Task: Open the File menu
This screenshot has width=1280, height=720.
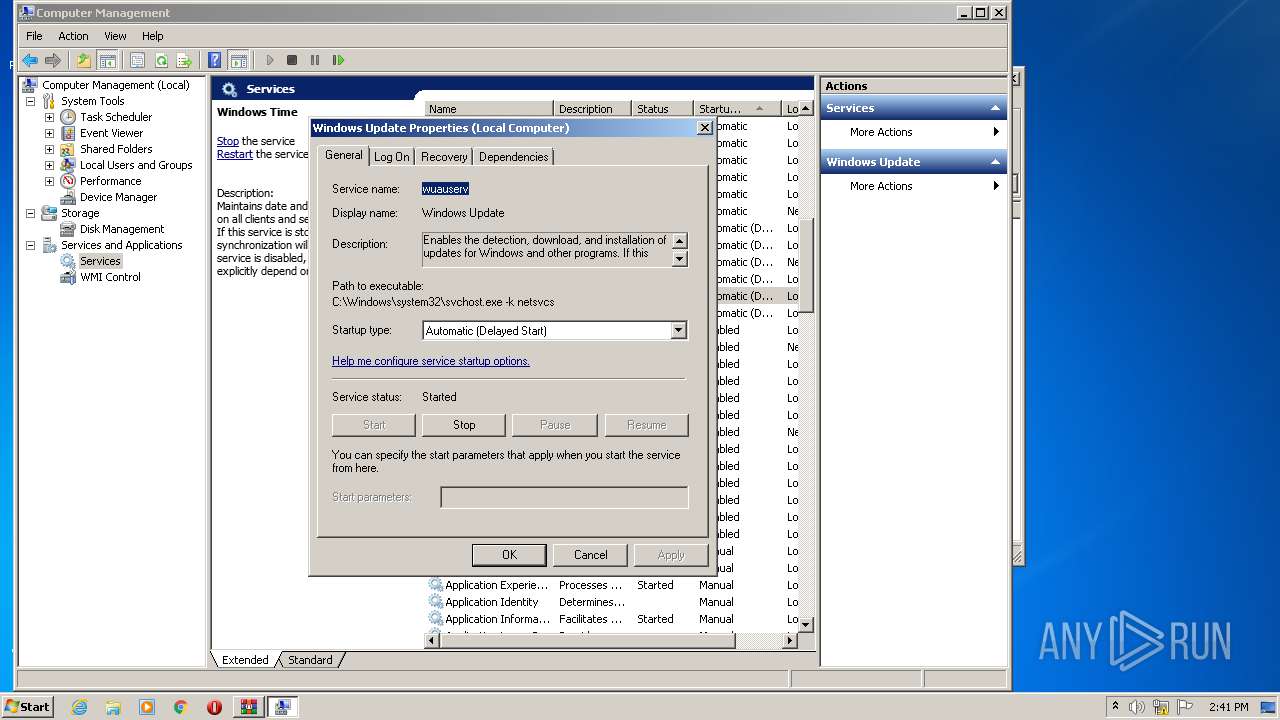Action: pos(34,36)
